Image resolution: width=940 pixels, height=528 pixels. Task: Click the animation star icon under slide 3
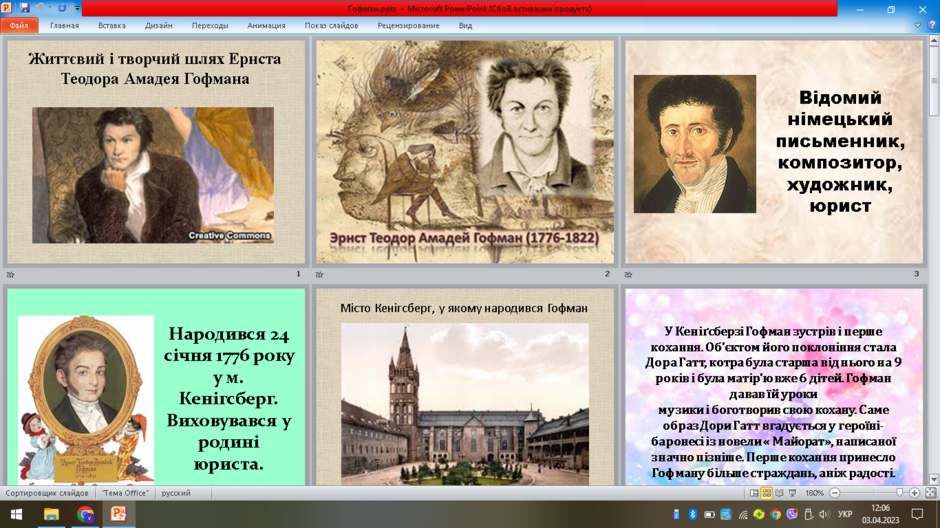click(628, 274)
